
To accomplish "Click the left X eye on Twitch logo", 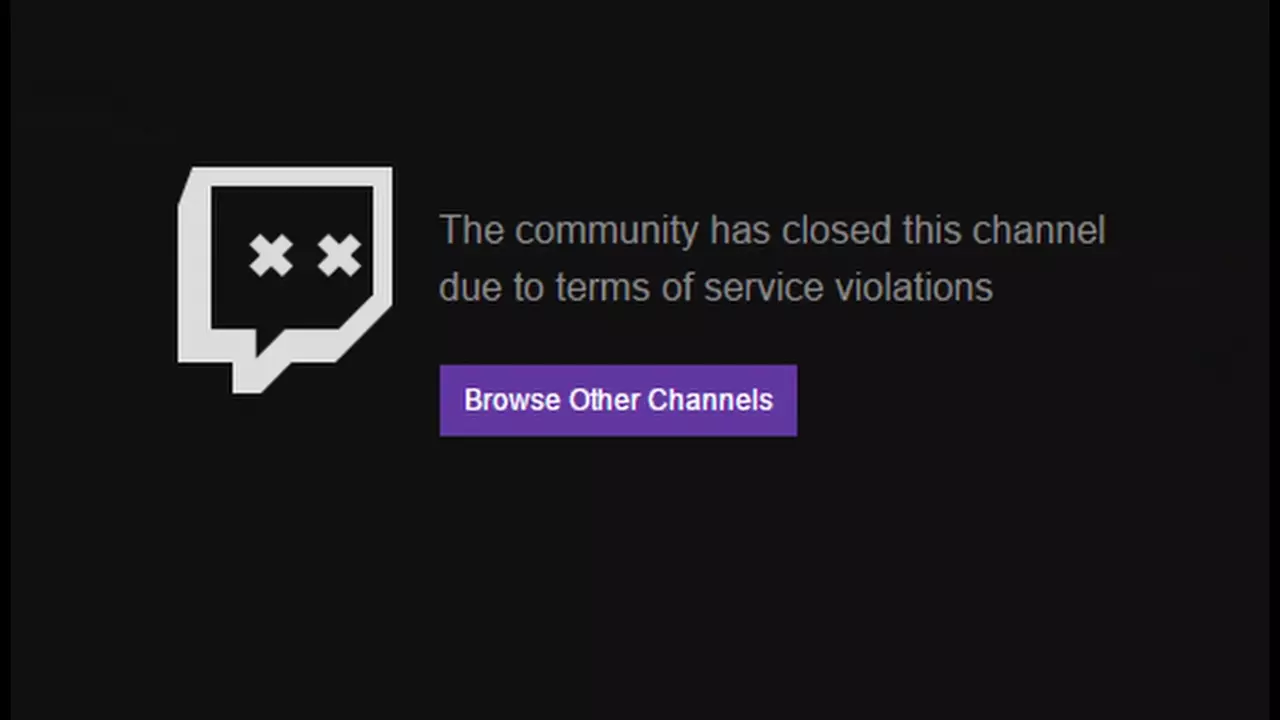I will point(271,256).
